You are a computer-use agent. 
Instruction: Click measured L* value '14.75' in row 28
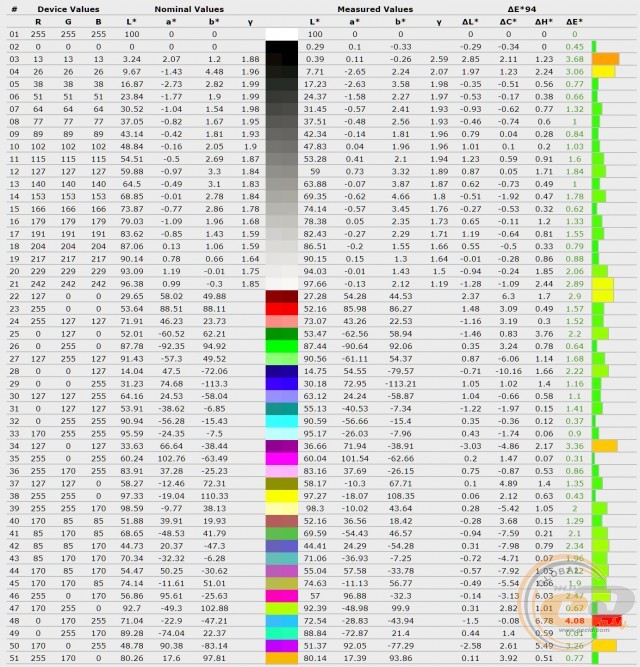click(x=315, y=371)
